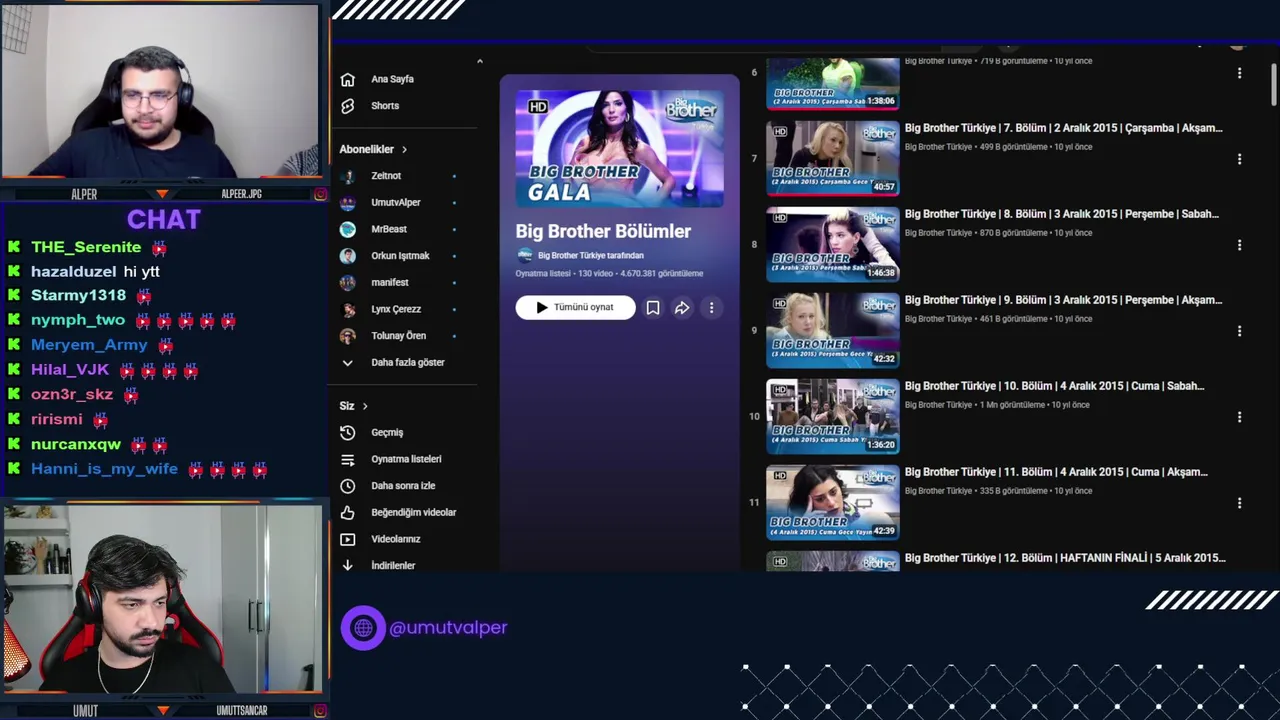Click chat username Hanni_is_my_wife
Screen dimensions: 1280x720
coord(104,469)
